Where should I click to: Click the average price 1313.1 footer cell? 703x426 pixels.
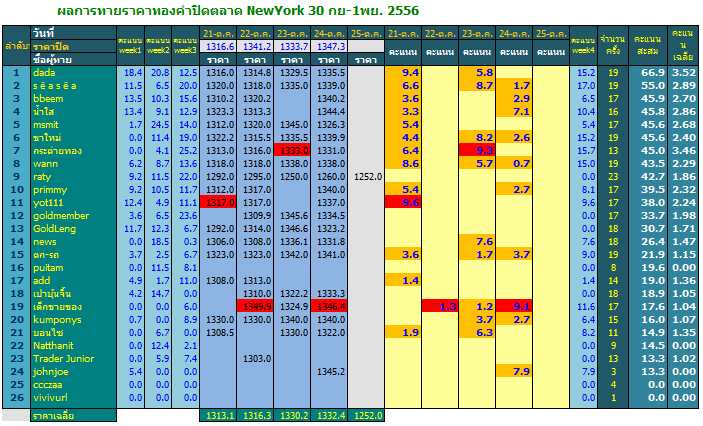[x=218, y=416]
